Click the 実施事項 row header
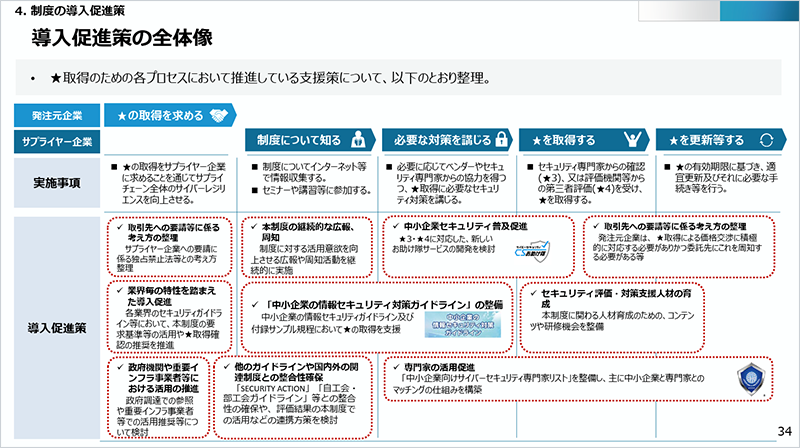Image resolution: width=800 pixels, height=448 pixels. [57, 183]
